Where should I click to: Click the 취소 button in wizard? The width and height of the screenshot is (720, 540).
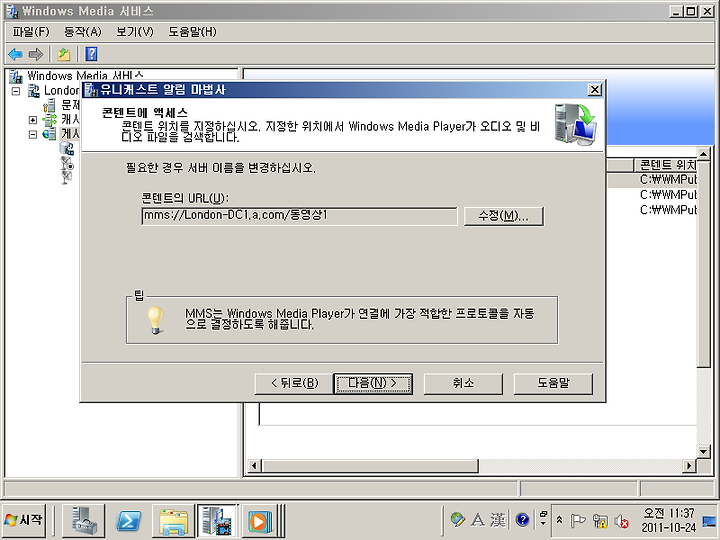(463, 383)
